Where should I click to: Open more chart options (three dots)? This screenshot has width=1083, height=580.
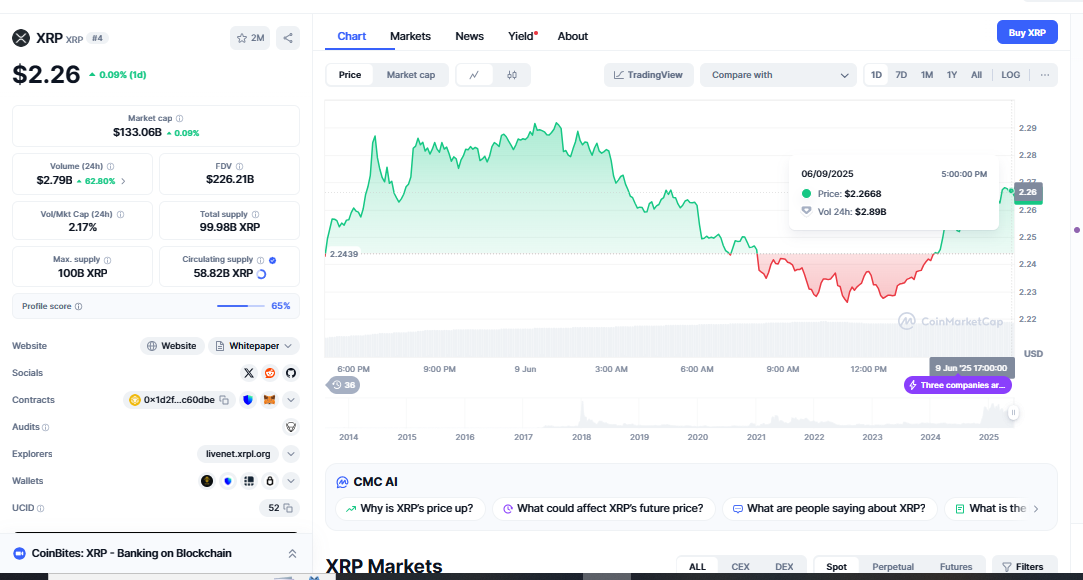[x=1045, y=75]
